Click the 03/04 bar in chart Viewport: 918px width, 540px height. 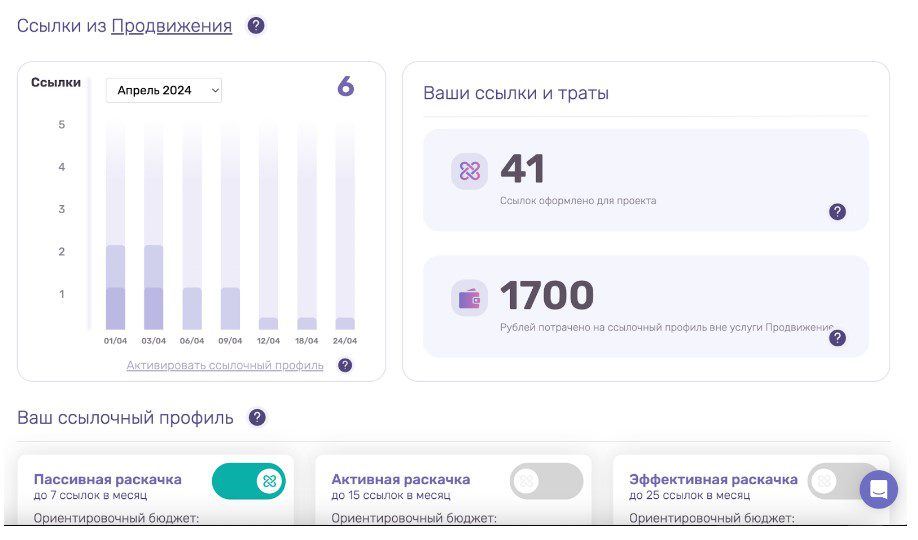click(153, 287)
